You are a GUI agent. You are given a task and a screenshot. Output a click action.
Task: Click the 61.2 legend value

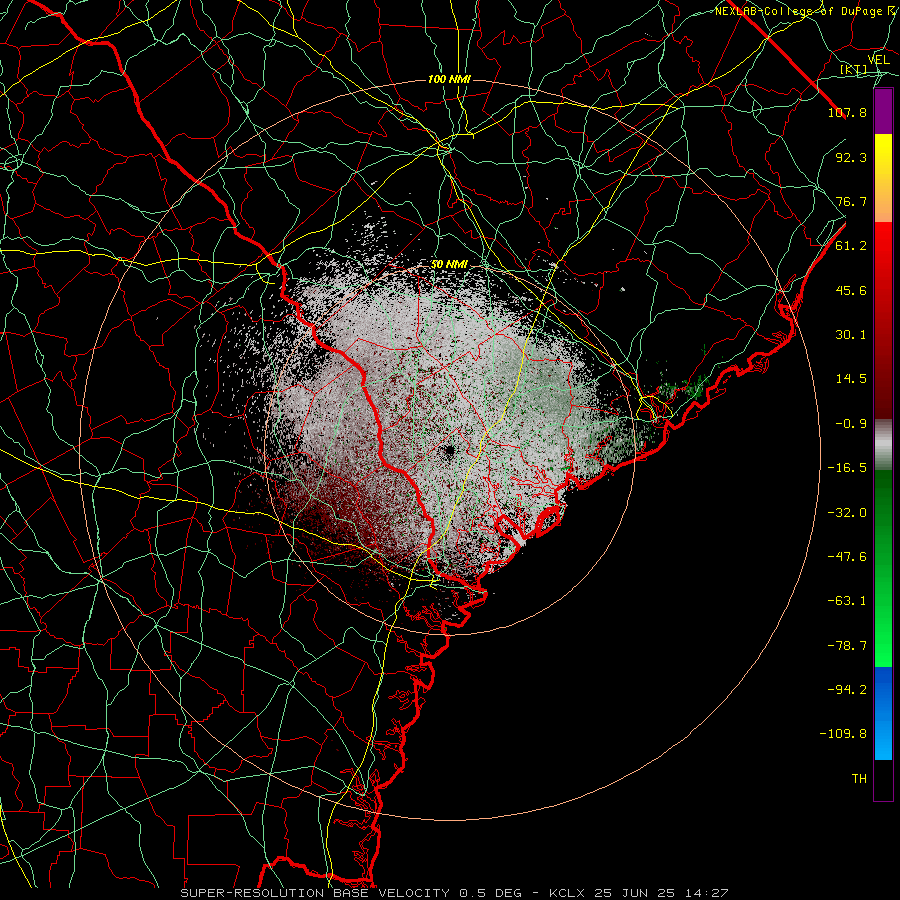click(x=851, y=246)
